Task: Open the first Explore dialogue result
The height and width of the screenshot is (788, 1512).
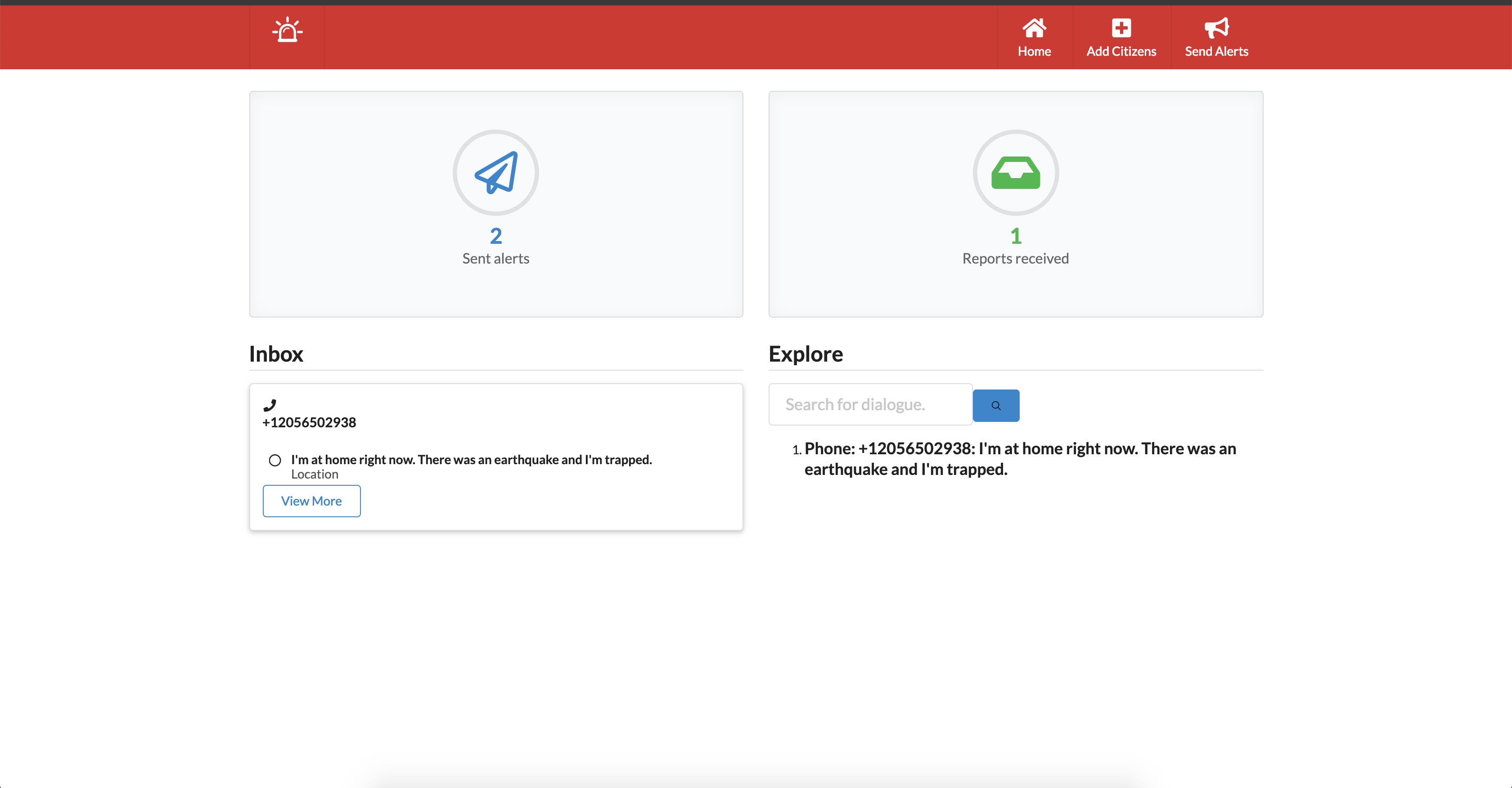Action: point(1020,459)
